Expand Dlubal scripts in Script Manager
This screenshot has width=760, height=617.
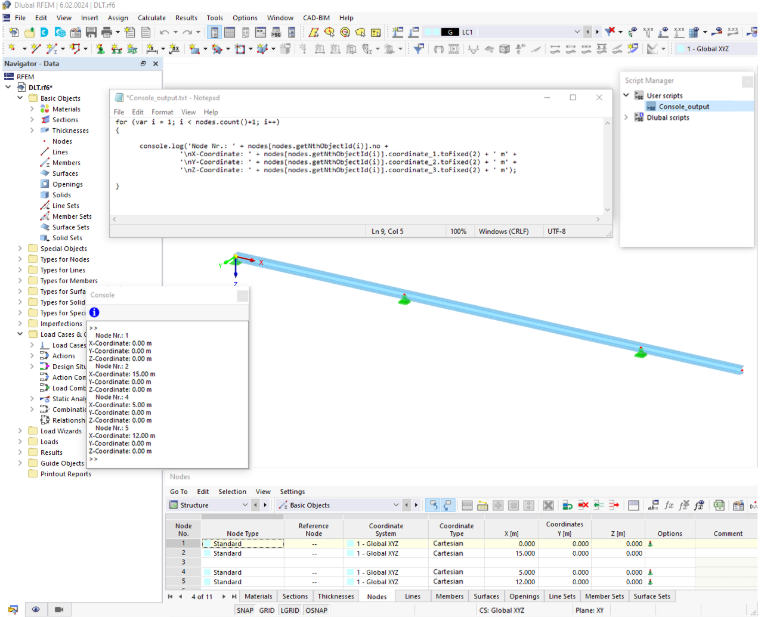pyautogui.click(x=626, y=117)
